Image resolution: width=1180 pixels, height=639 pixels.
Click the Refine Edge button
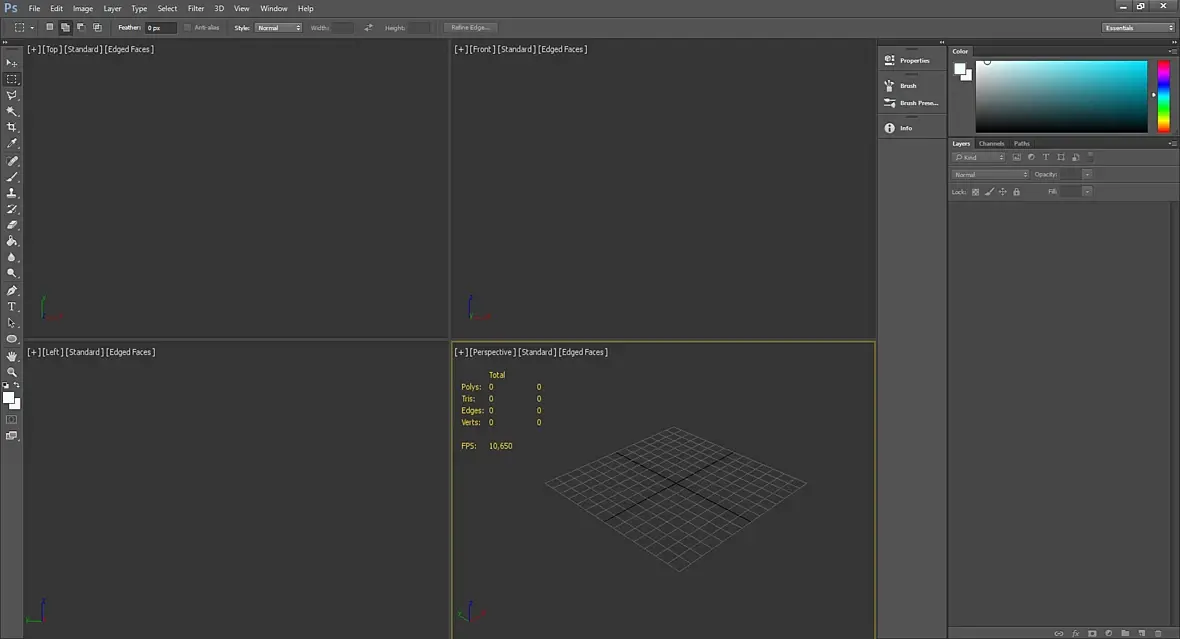(x=469, y=28)
